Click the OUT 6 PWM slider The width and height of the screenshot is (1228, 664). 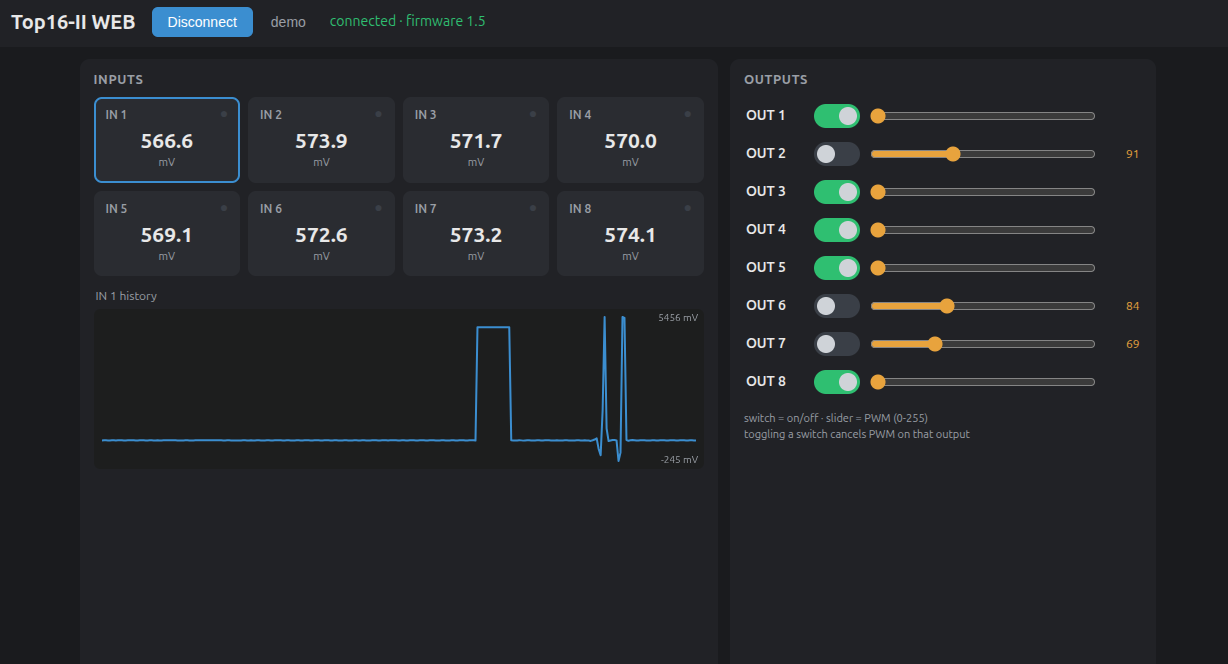pos(983,306)
